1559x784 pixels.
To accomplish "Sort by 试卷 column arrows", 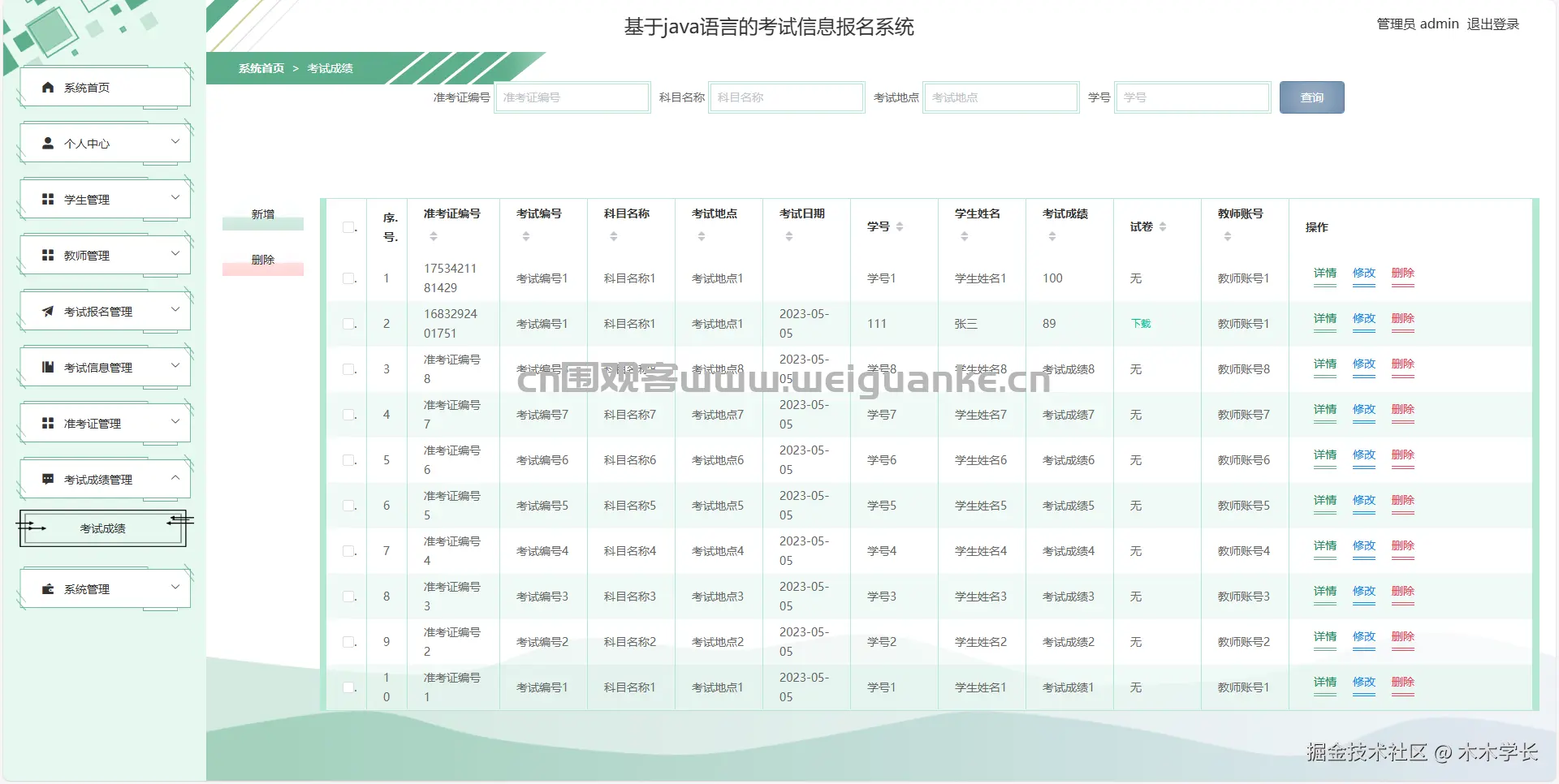I will (1163, 226).
